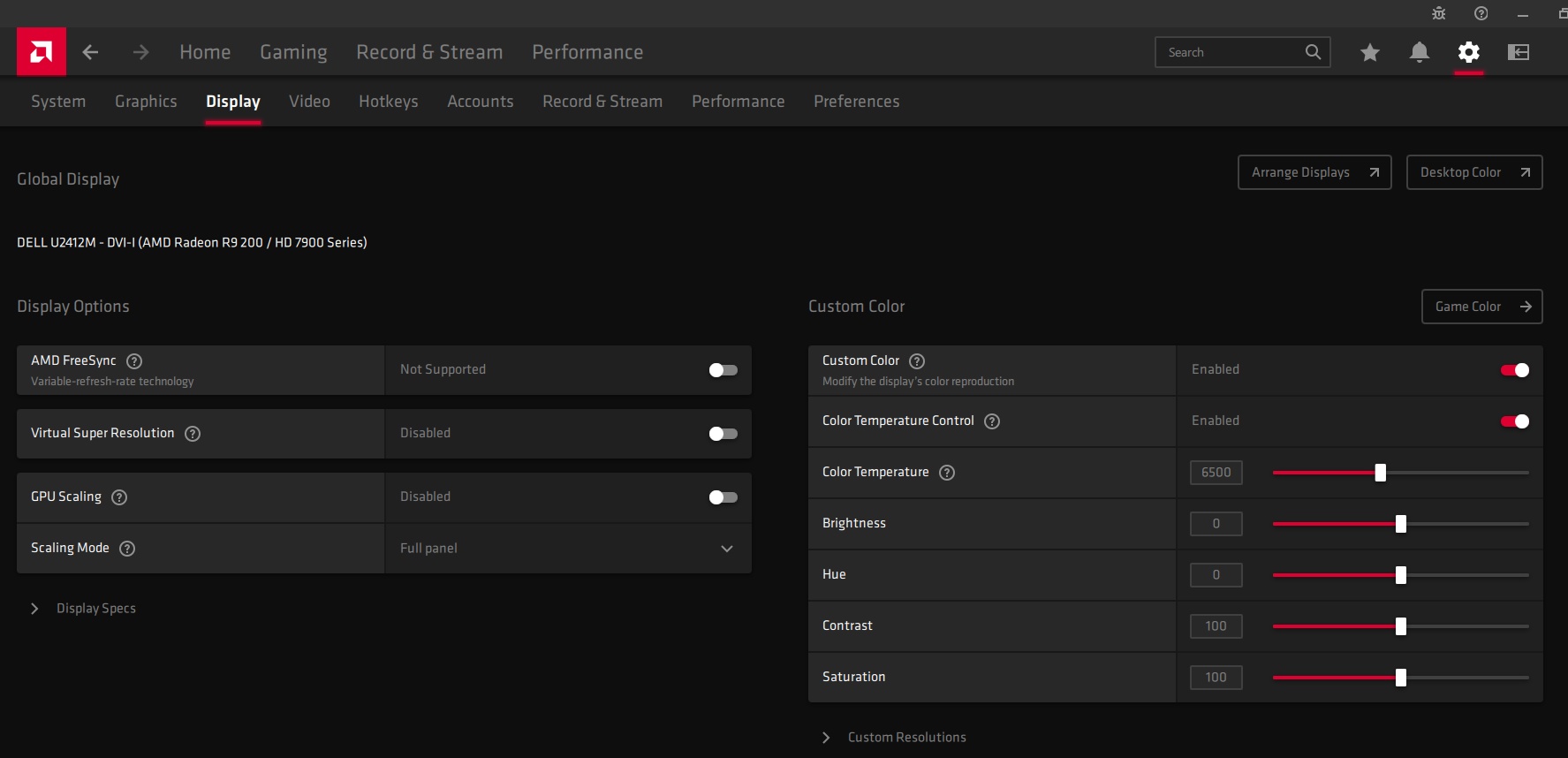Image resolution: width=1568 pixels, height=758 pixels.
Task: Go forward with the right arrow
Action: [x=140, y=52]
